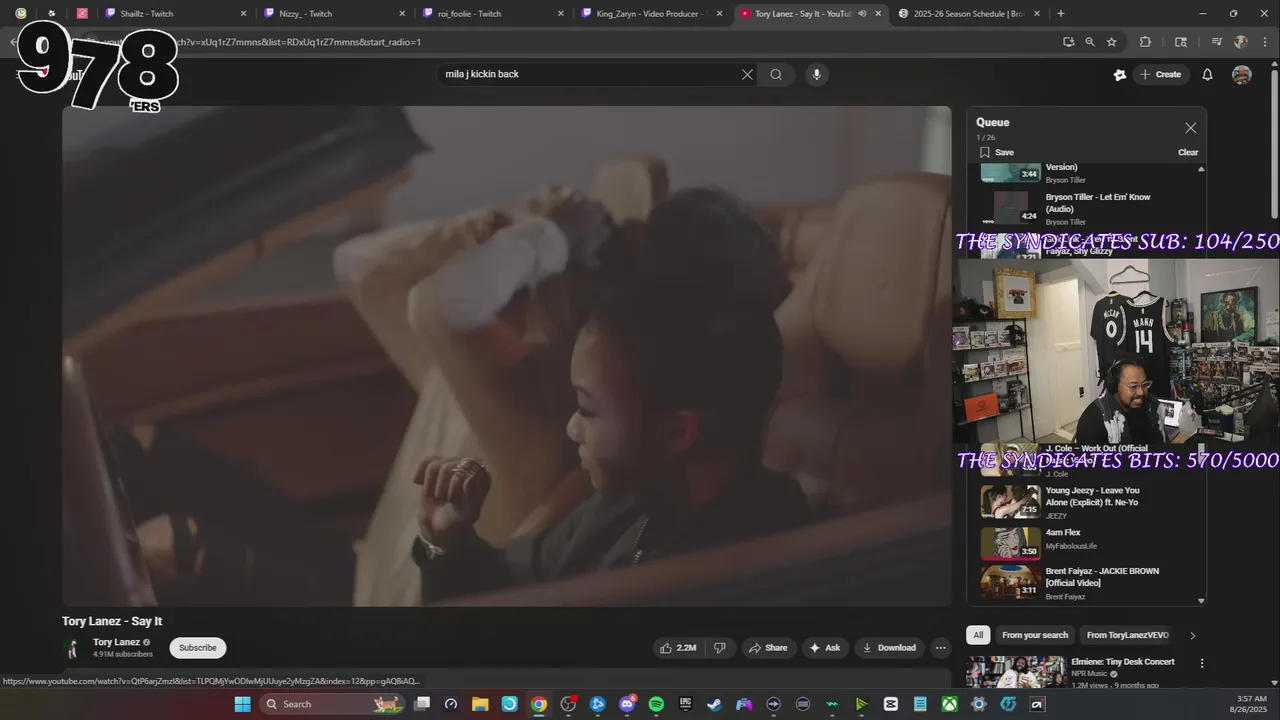
Task: Close the Queue panel
Action: (1190, 128)
